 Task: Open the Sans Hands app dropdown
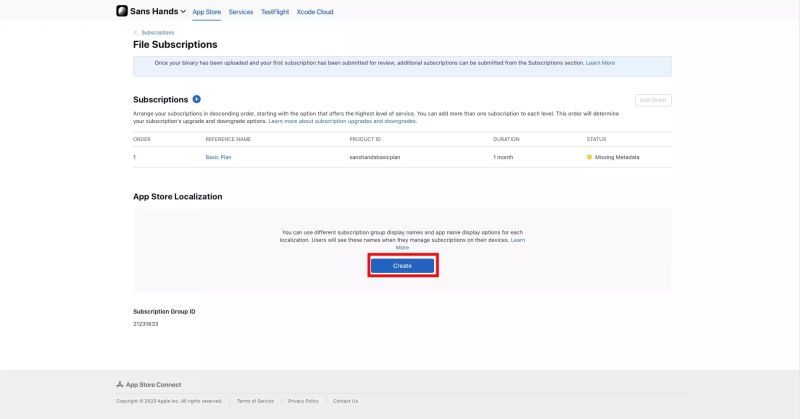158,11
